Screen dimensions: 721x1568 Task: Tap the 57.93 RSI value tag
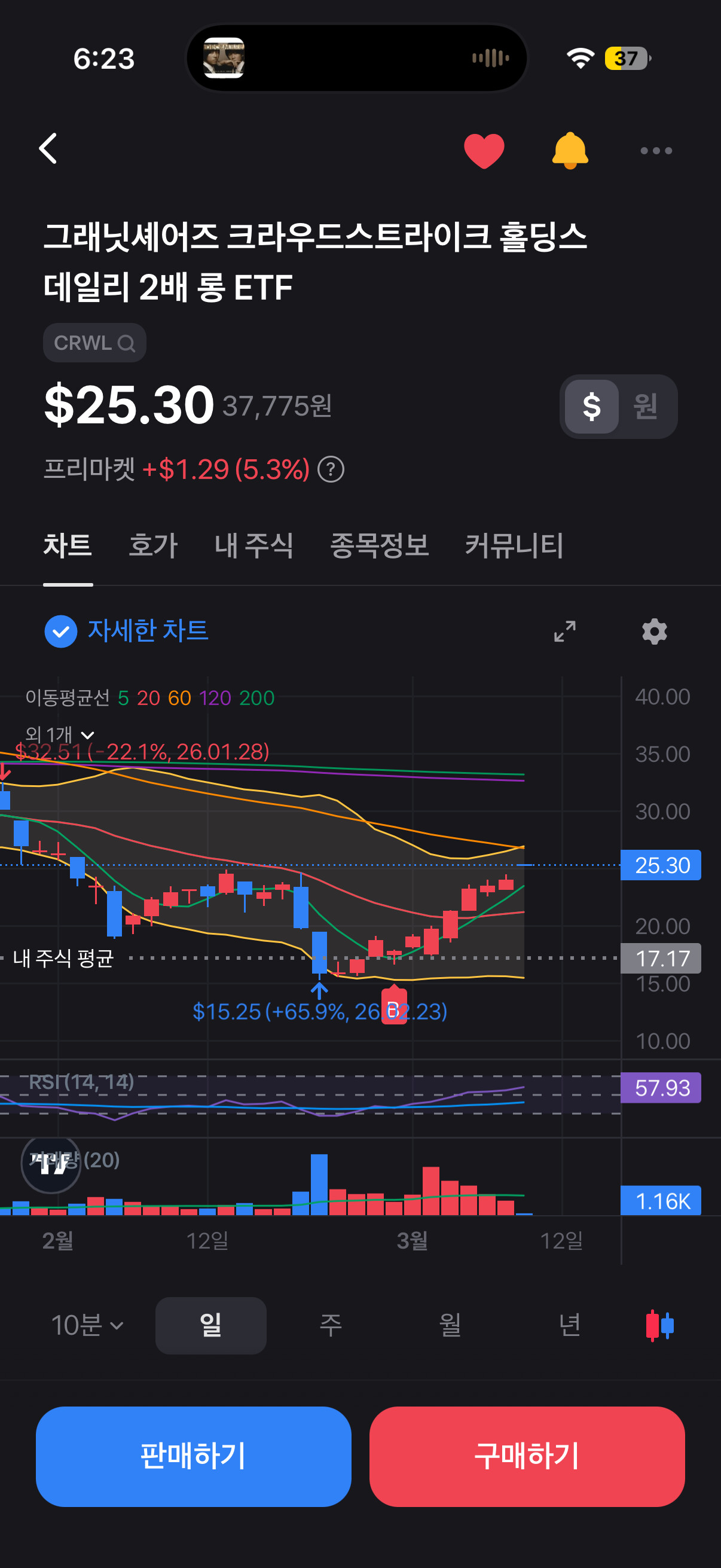[x=661, y=1087]
